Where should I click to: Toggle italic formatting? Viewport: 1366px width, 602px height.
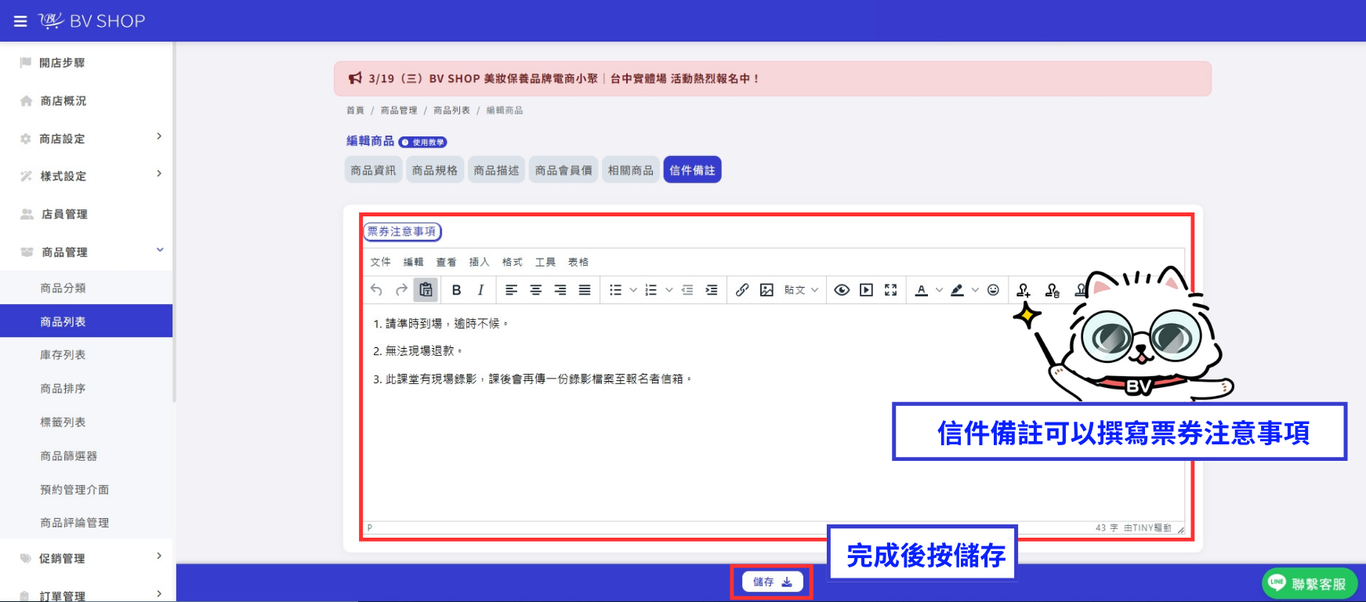(x=481, y=290)
